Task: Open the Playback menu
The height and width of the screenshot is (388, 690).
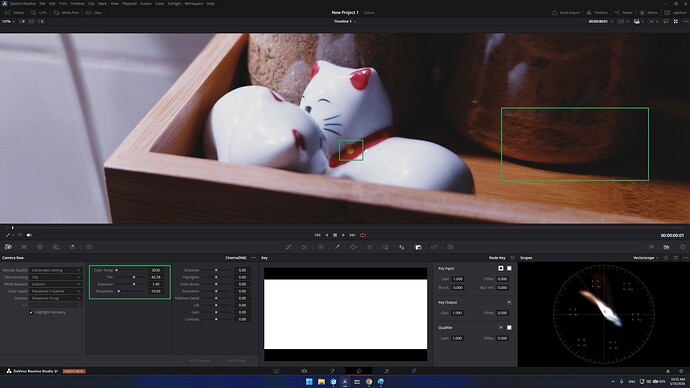Action: point(129,4)
